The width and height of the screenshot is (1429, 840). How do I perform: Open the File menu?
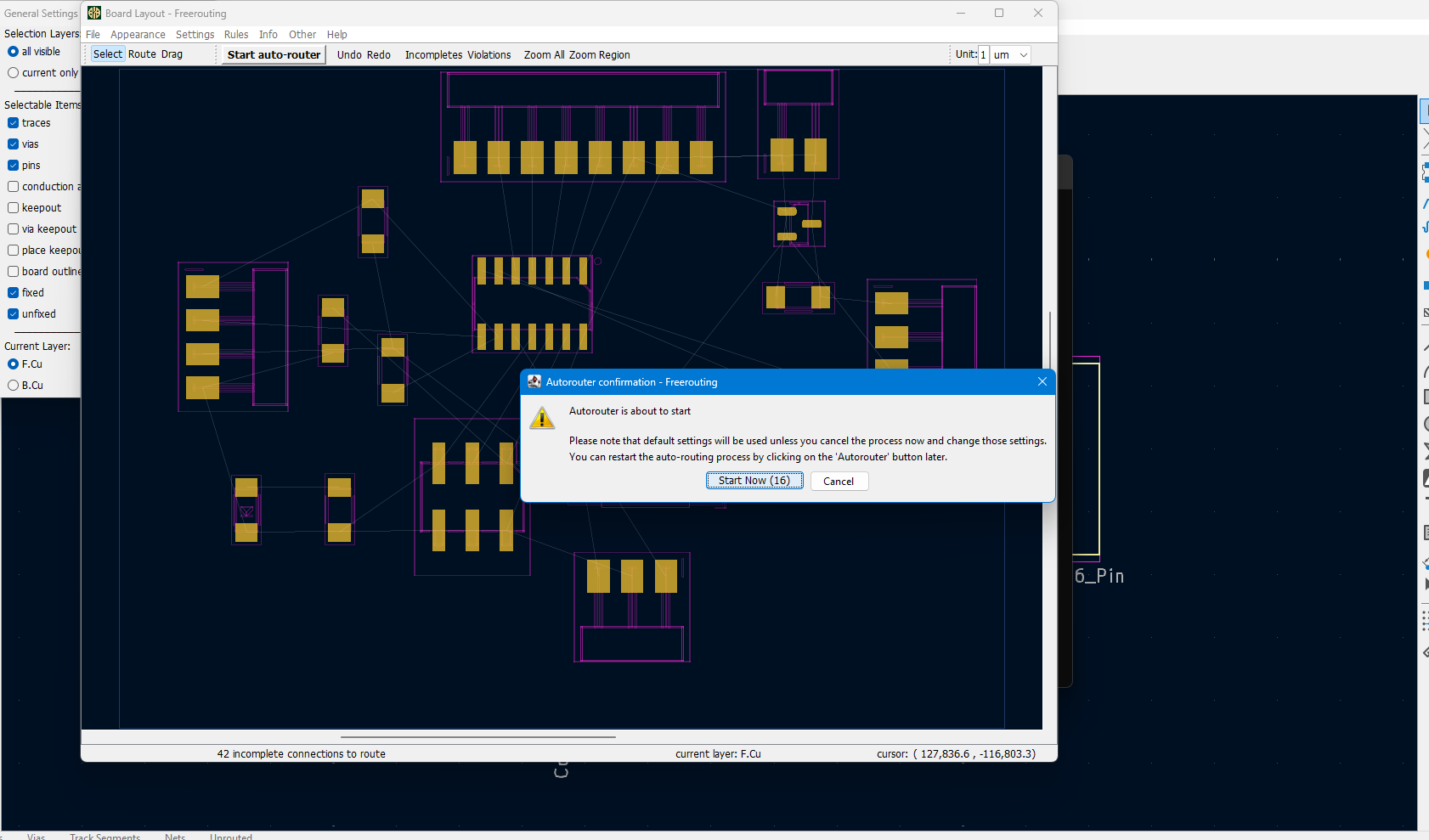[x=93, y=35]
